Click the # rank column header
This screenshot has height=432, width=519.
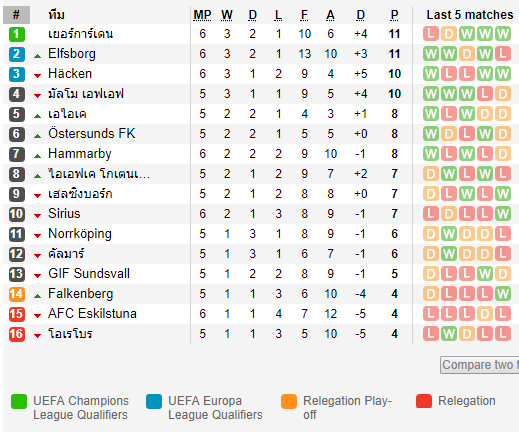click(16, 15)
